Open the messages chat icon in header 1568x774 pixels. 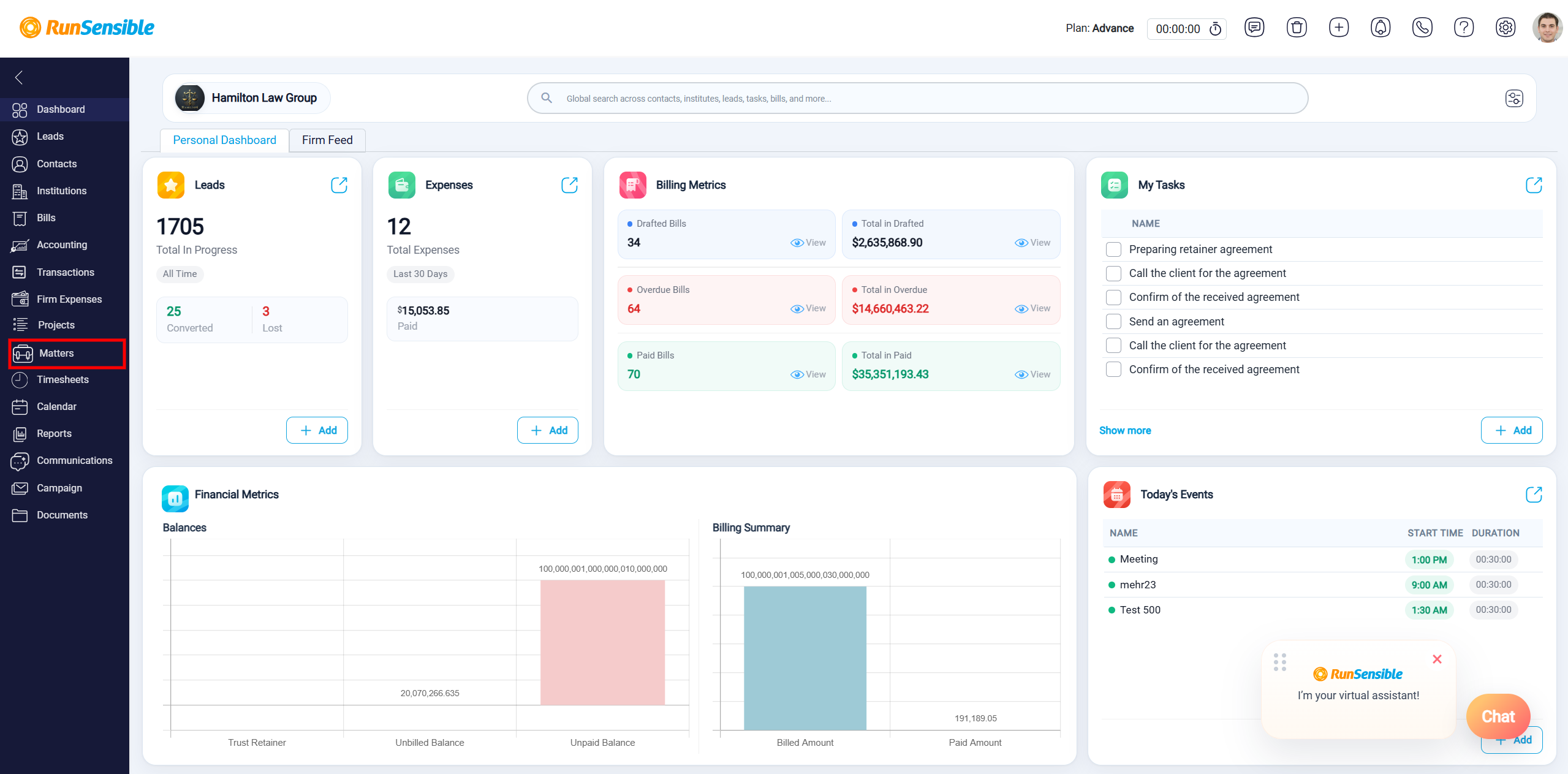pos(1254,28)
